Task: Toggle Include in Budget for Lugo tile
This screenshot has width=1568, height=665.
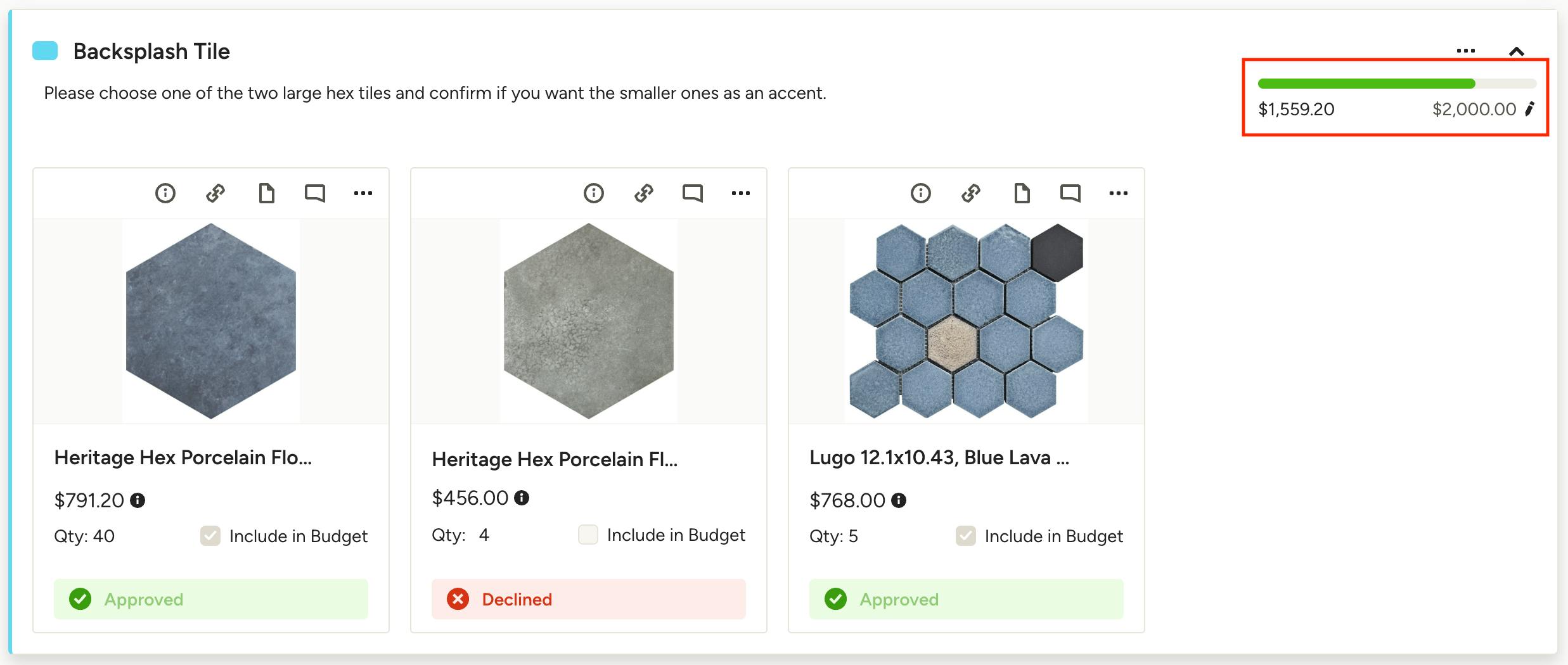Action: [966, 536]
